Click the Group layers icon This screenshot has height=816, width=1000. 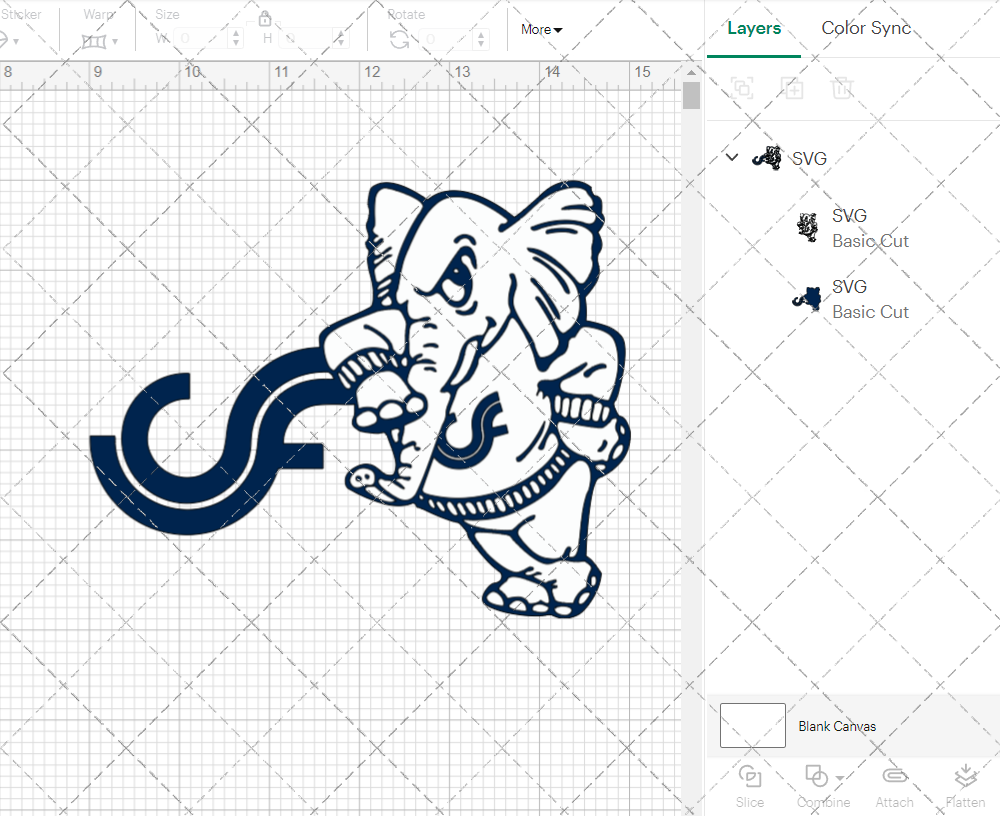(742, 88)
